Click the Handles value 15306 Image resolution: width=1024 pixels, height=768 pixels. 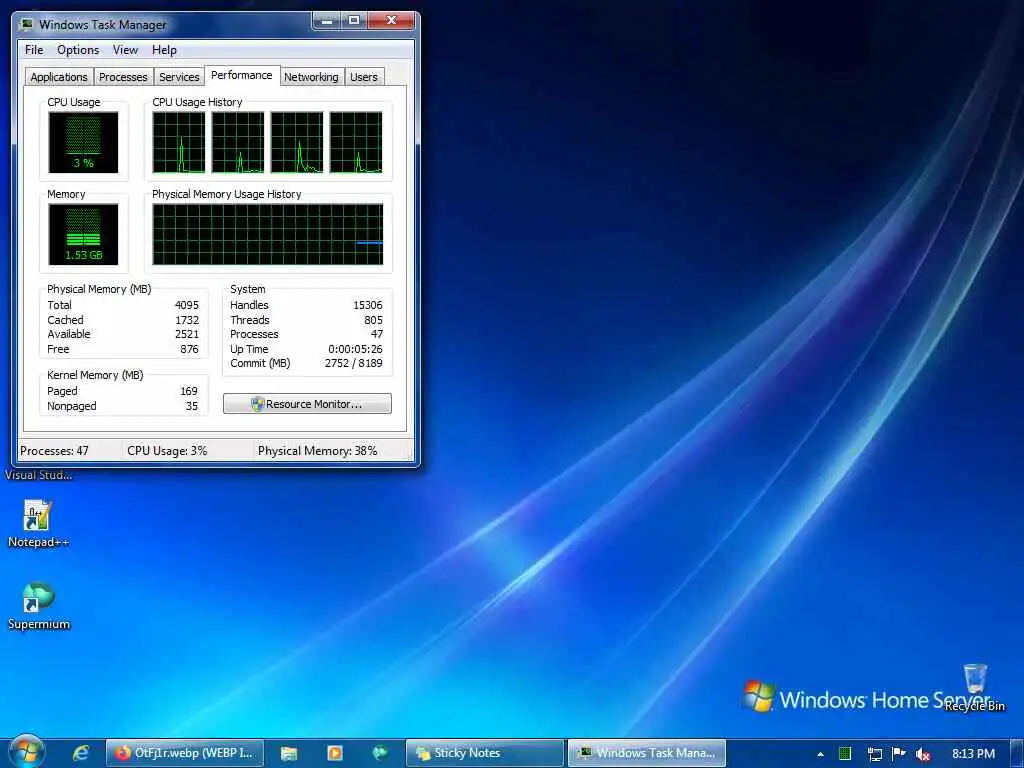click(x=368, y=305)
